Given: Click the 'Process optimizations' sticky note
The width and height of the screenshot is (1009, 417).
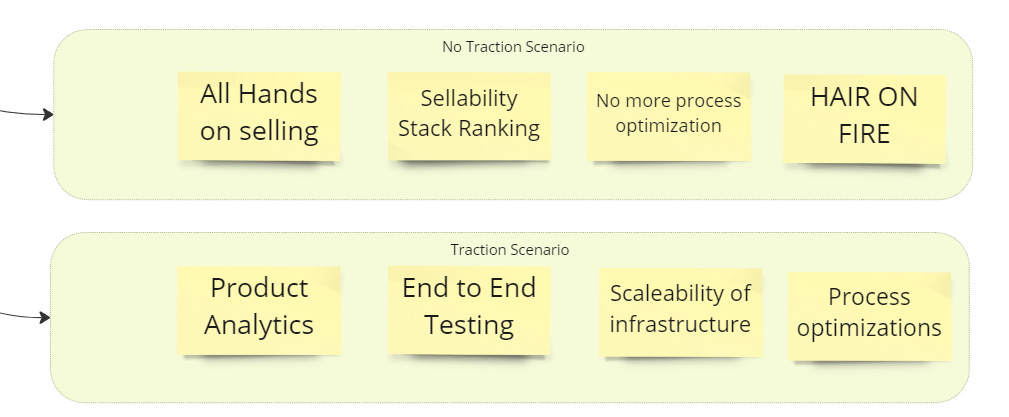Looking at the screenshot, I should point(869,316).
